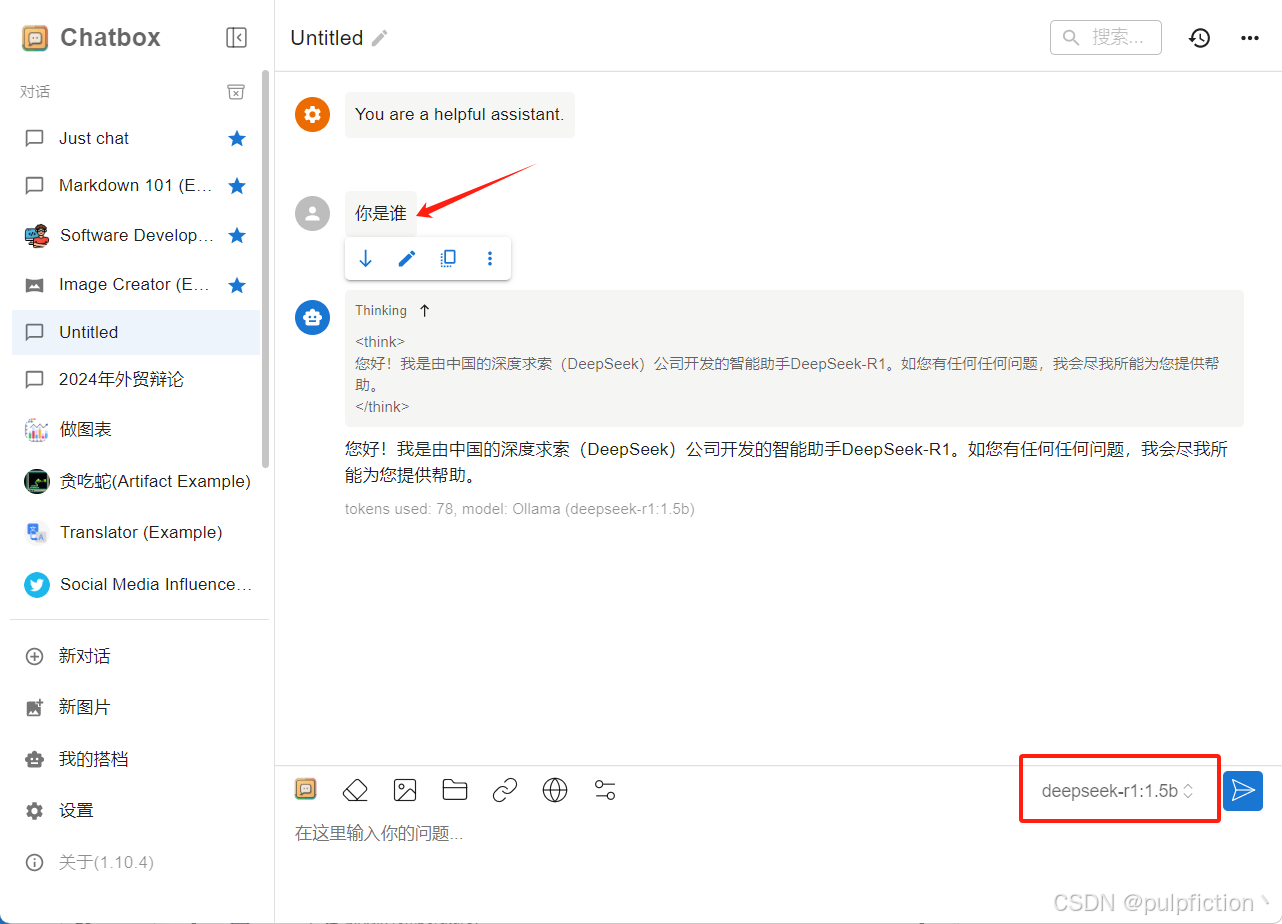Open the deepseek-r1:1.5b model selector

pos(1119,790)
